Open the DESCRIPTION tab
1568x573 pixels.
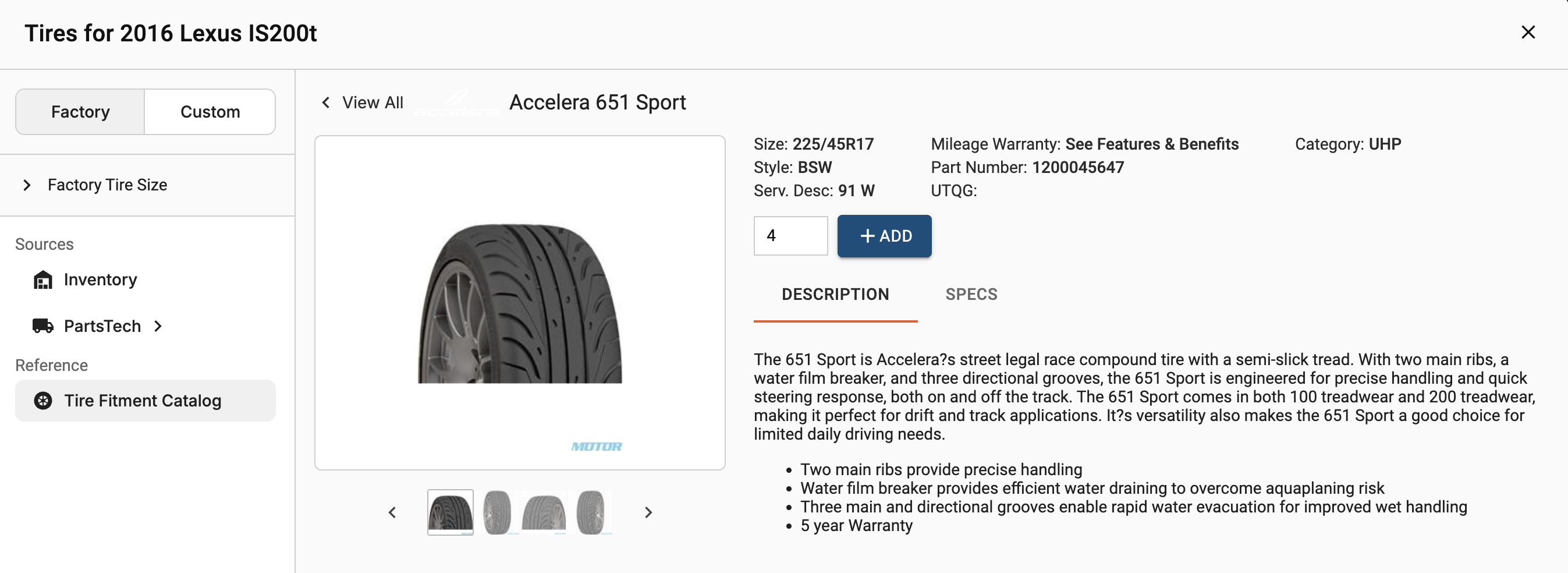point(835,295)
